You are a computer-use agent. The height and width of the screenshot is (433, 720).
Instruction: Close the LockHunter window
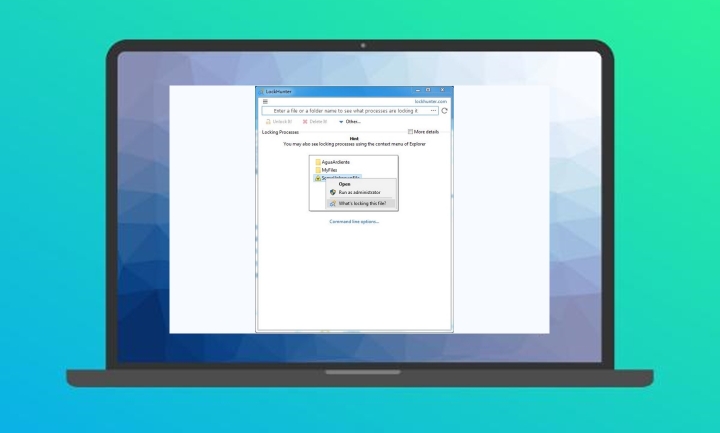click(442, 90)
